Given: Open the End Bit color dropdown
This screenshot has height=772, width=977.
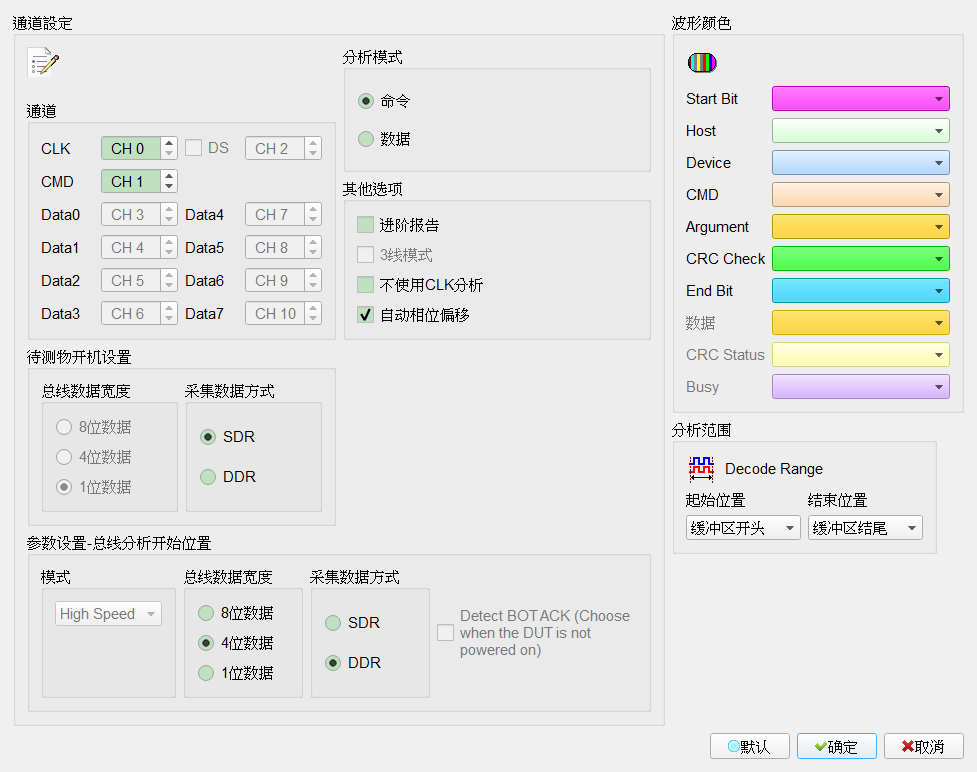Looking at the screenshot, I should 860,290.
